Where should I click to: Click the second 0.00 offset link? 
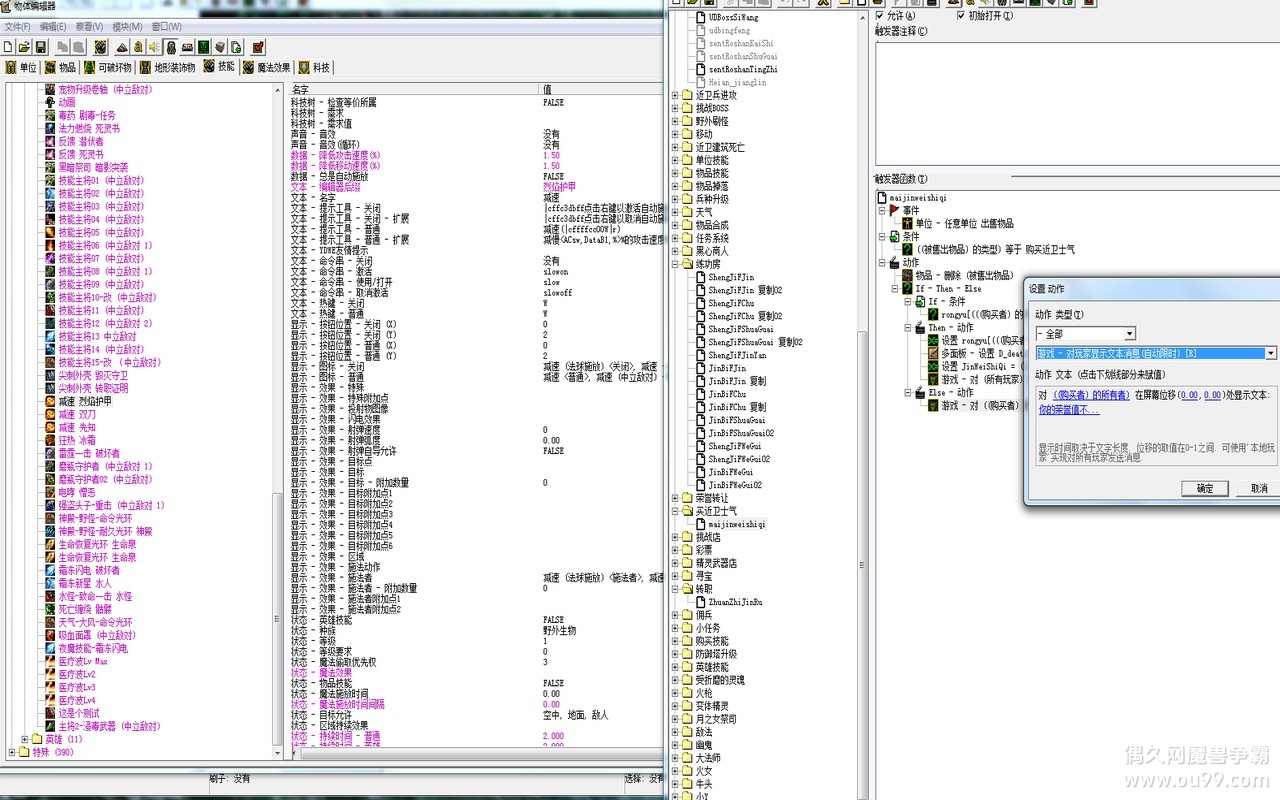[x=1212, y=396]
